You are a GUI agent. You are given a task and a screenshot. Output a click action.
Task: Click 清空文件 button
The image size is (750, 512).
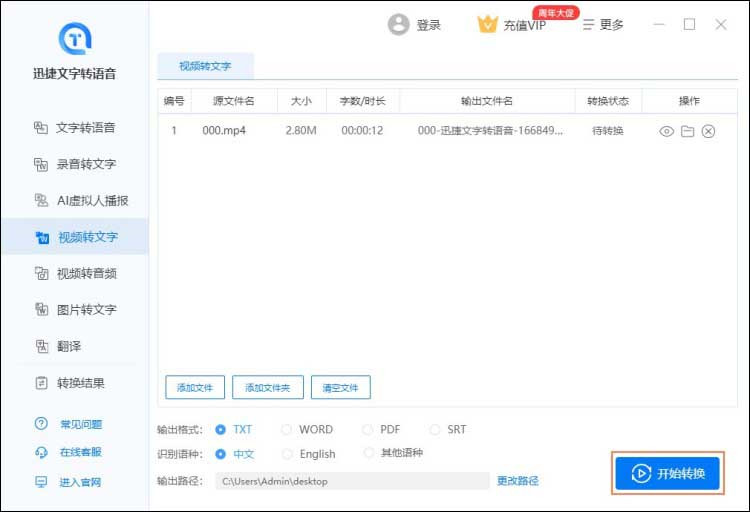[341, 387]
